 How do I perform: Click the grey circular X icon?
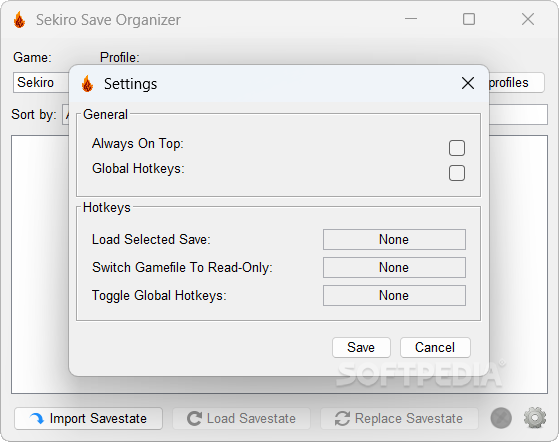(501, 418)
